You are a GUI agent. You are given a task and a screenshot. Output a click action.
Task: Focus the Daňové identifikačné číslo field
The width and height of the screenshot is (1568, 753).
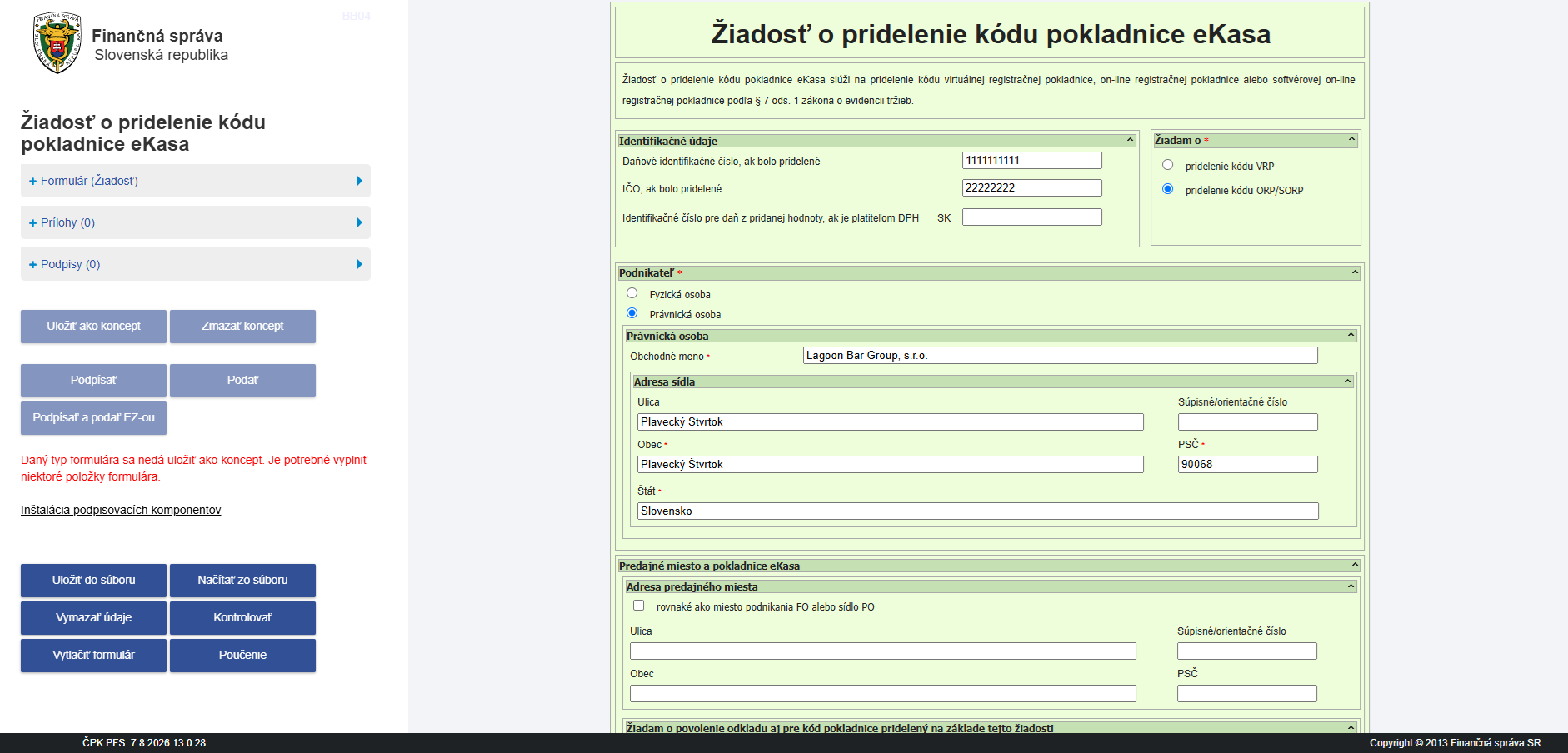(x=1031, y=160)
